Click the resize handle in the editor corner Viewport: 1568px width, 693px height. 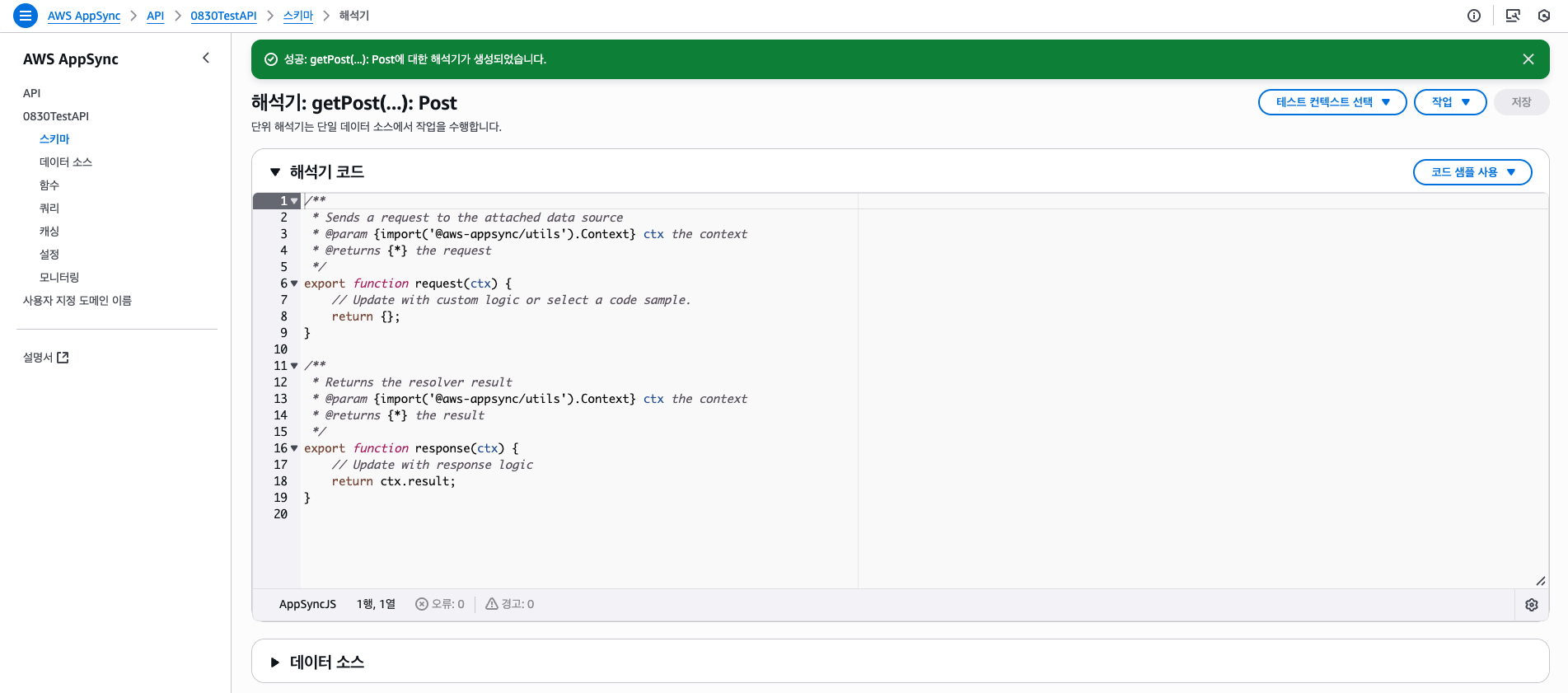1540,581
